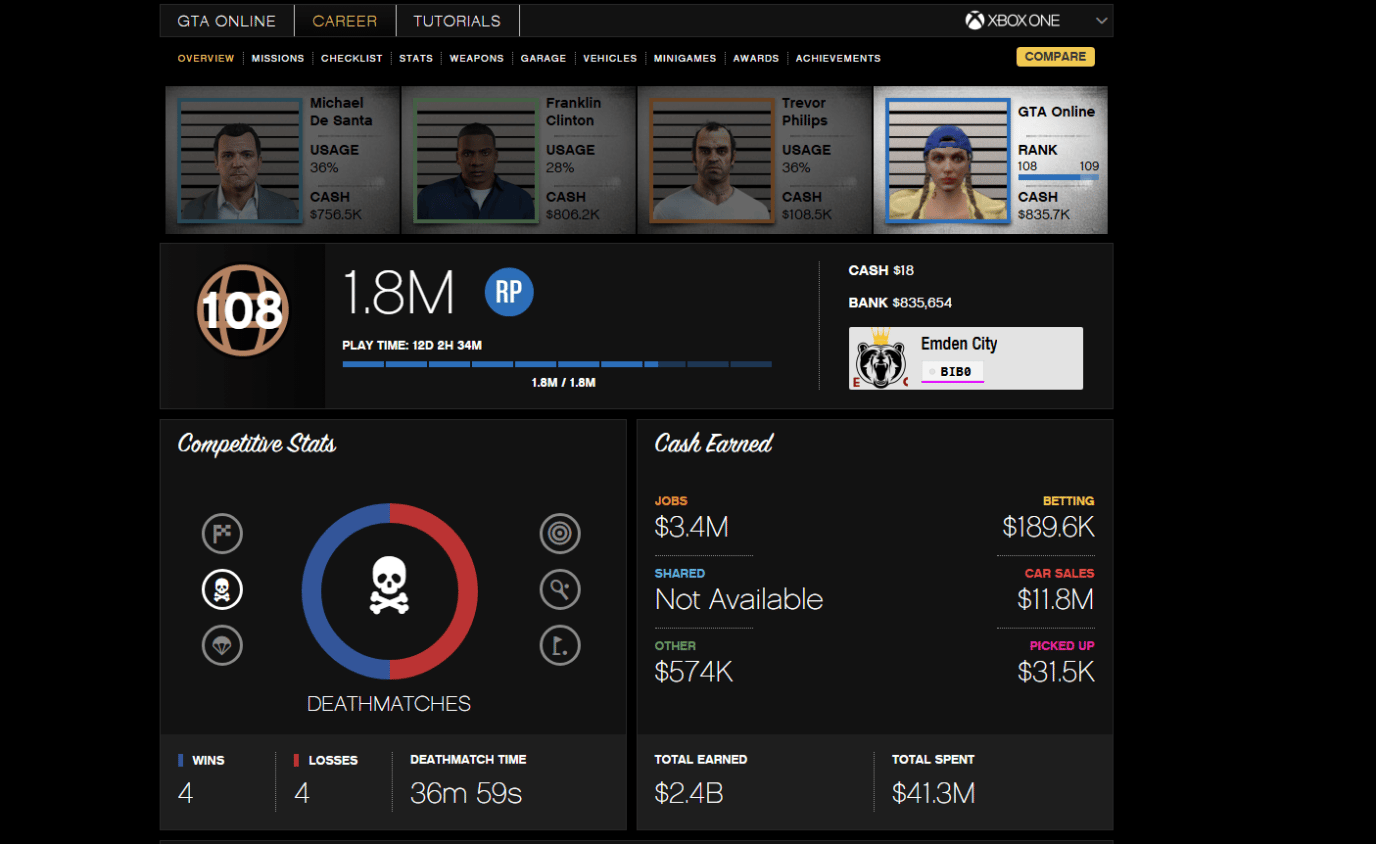
Task: Open the Emden City crew link
Action: click(959, 344)
